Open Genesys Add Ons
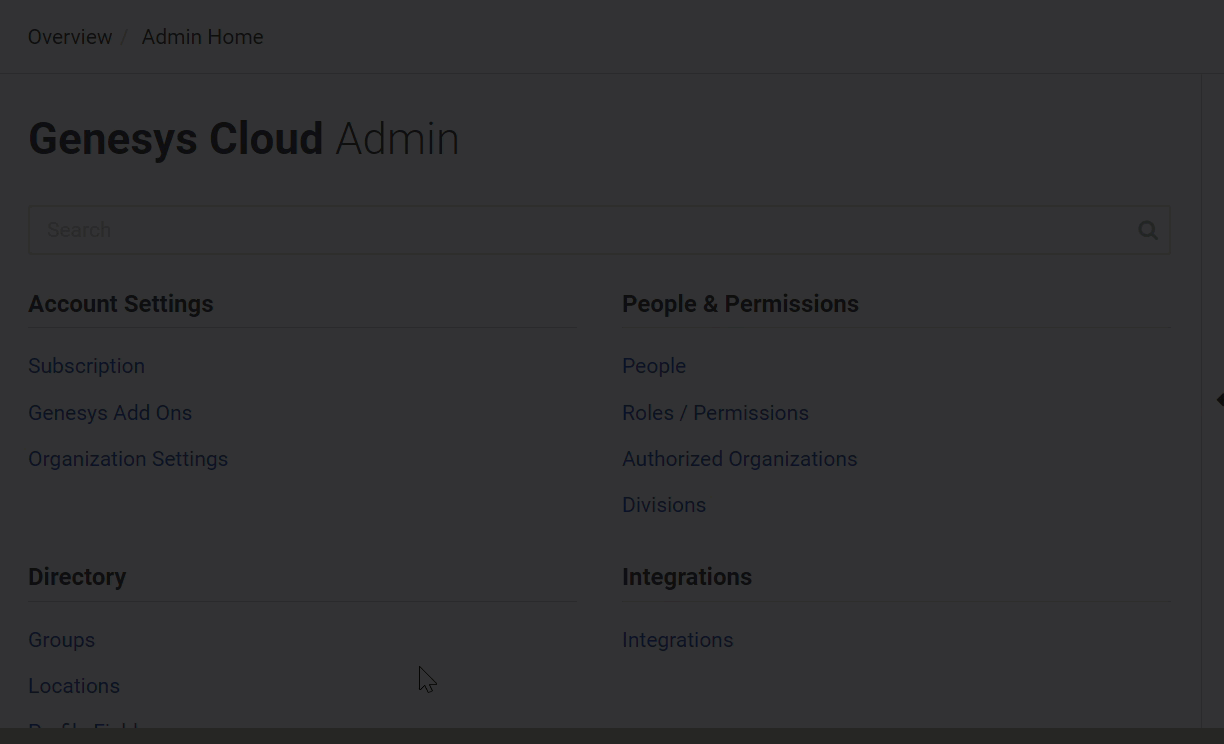Image resolution: width=1224 pixels, height=744 pixels. tap(110, 413)
